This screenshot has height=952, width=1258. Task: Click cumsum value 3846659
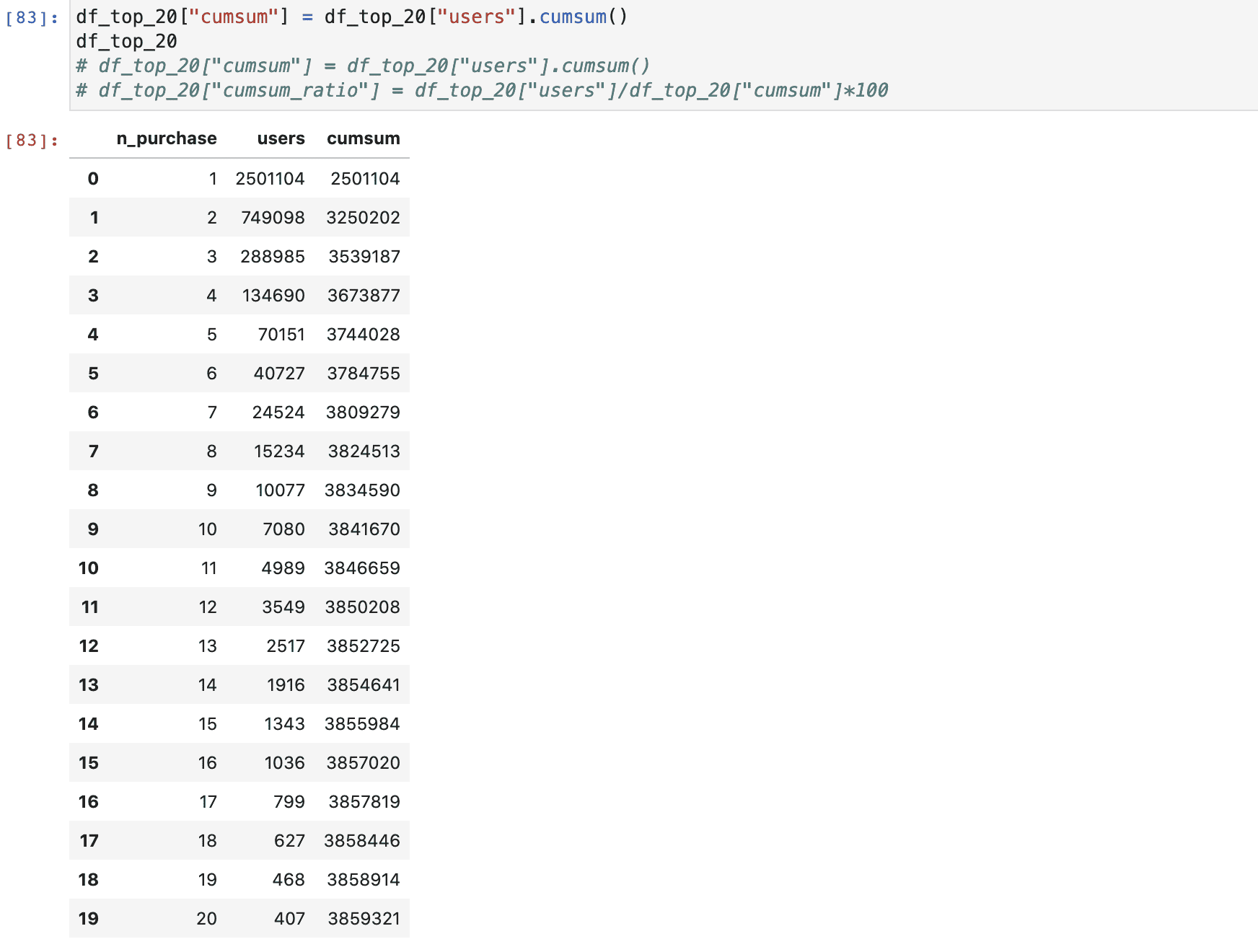tap(363, 568)
